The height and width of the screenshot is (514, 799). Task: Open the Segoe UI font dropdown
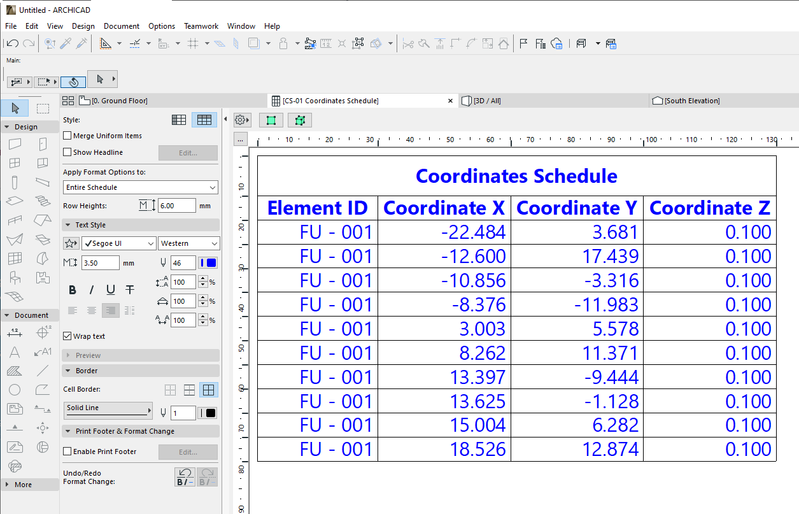116,243
